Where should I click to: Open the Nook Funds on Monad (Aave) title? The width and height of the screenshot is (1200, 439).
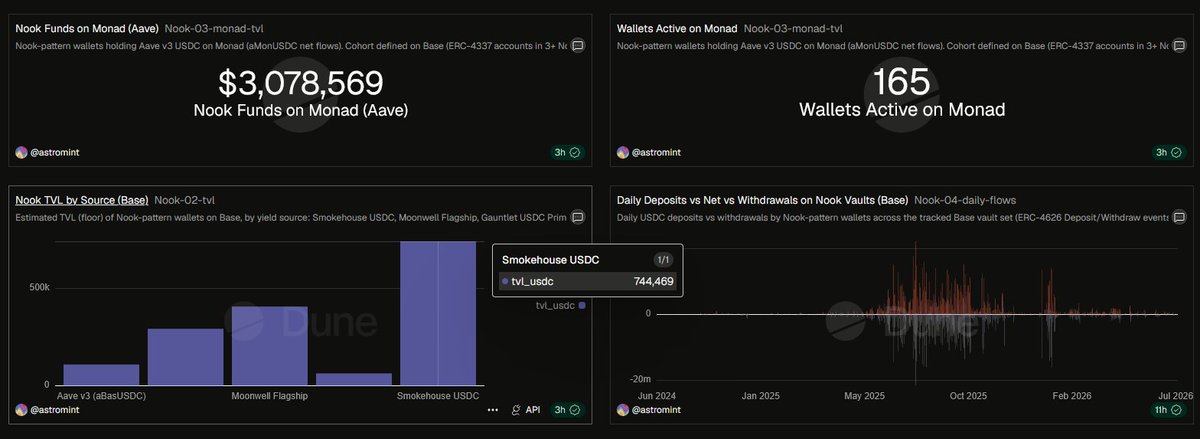[87, 29]
